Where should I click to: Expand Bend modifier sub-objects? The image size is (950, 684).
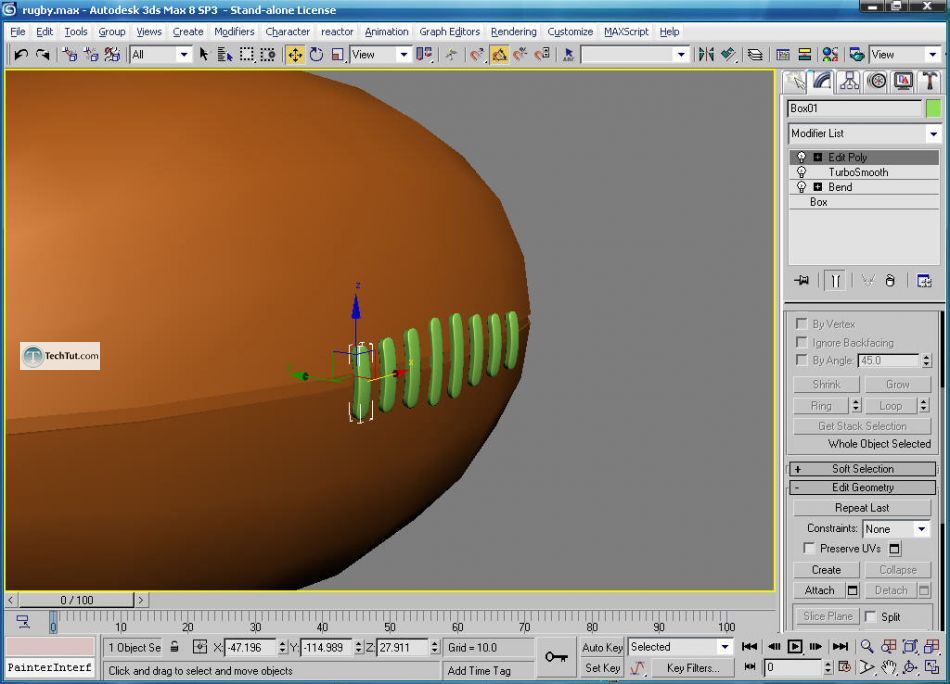click(x=817, y=187)
